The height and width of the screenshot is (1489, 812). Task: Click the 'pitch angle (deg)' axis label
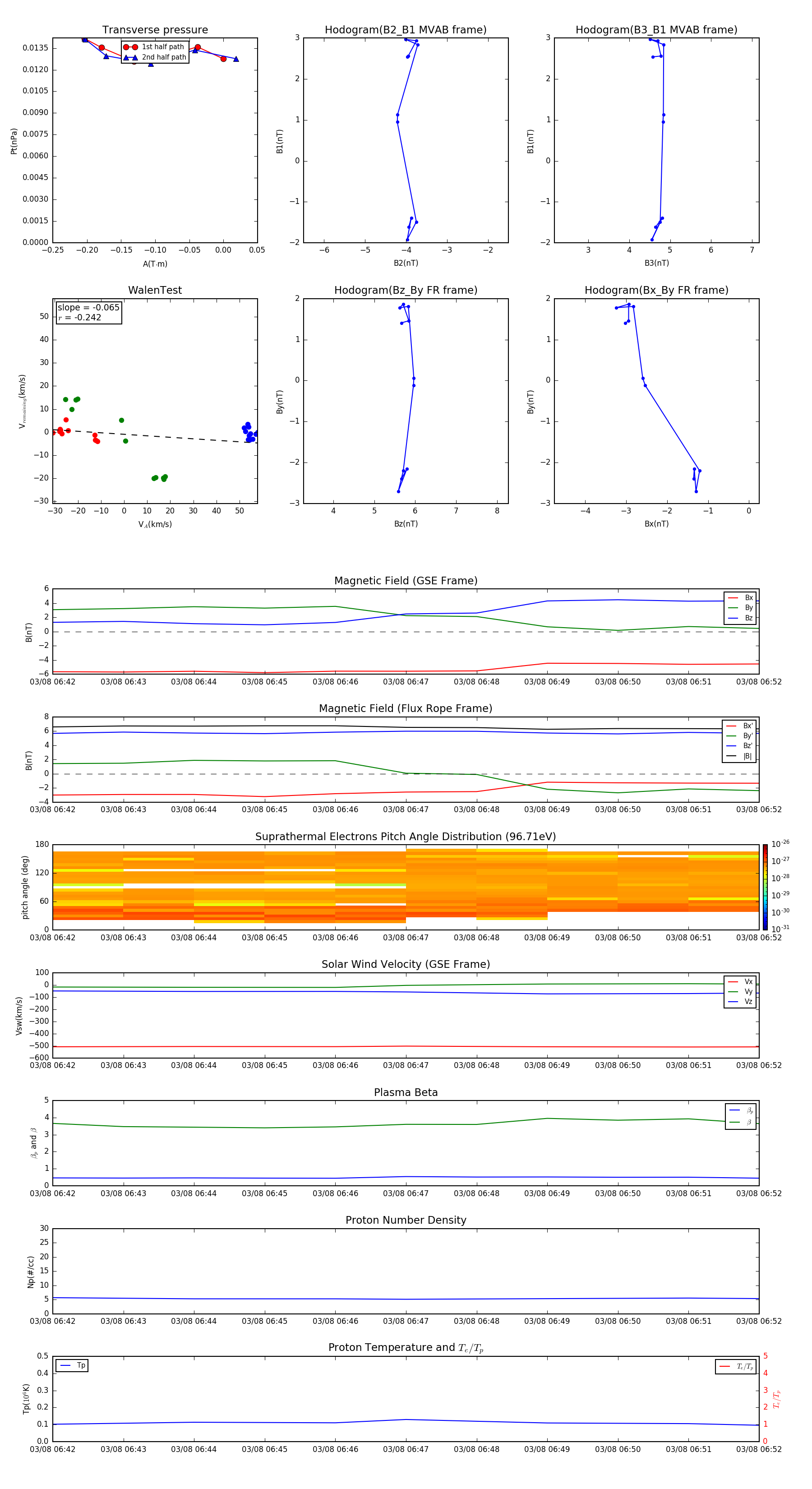point(25,887)
